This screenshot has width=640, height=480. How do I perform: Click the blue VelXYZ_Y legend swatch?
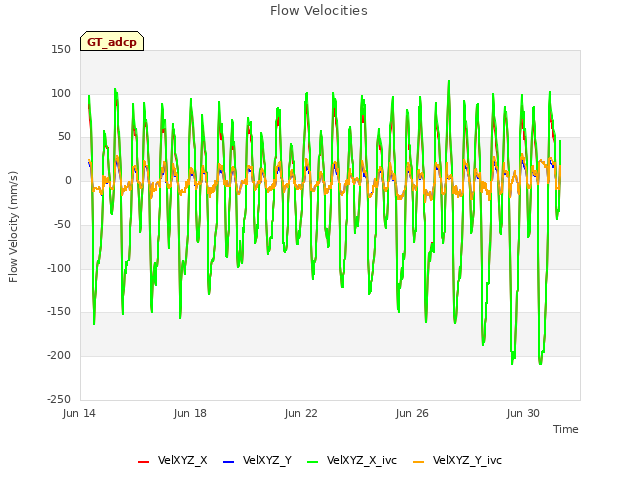pos(229,462)
